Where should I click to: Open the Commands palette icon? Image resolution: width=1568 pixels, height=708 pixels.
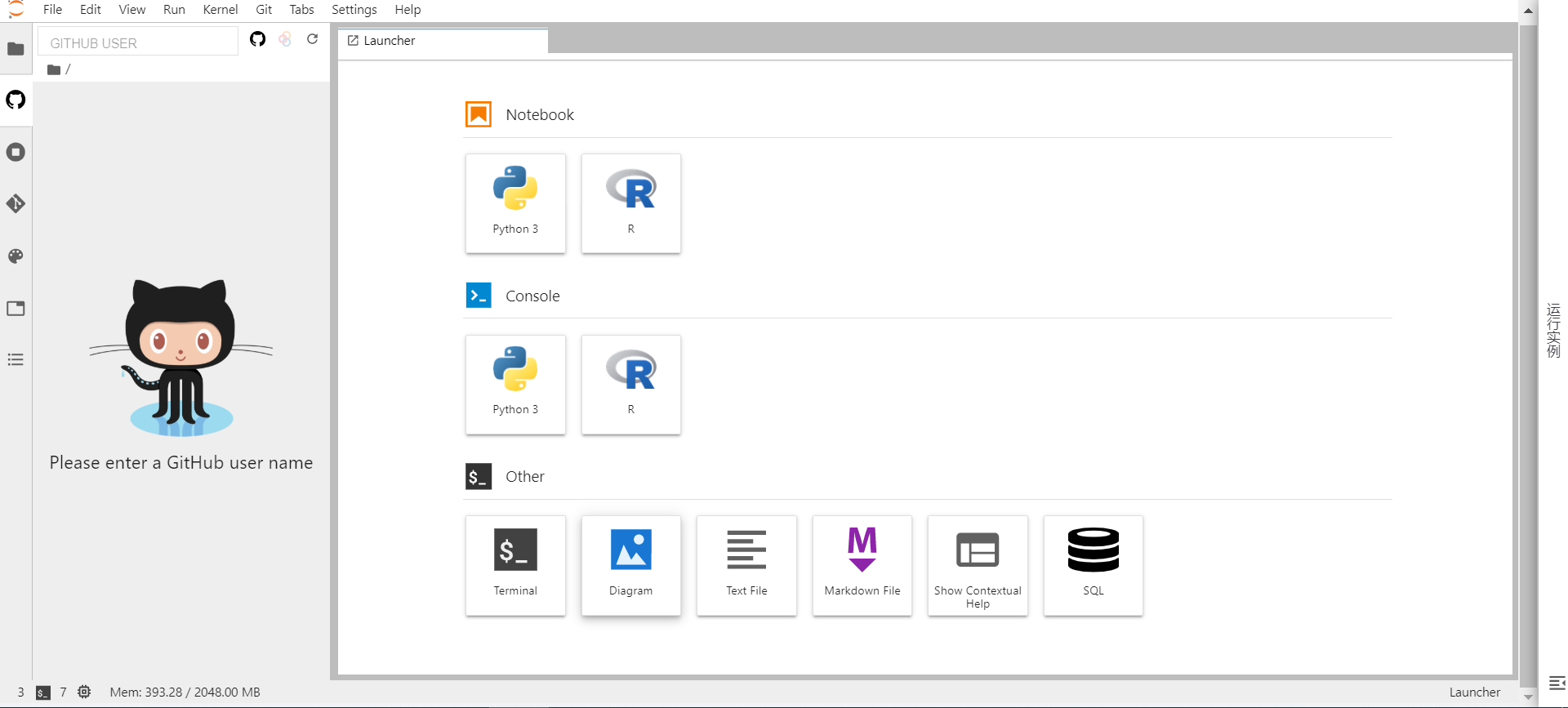point(16,256)
